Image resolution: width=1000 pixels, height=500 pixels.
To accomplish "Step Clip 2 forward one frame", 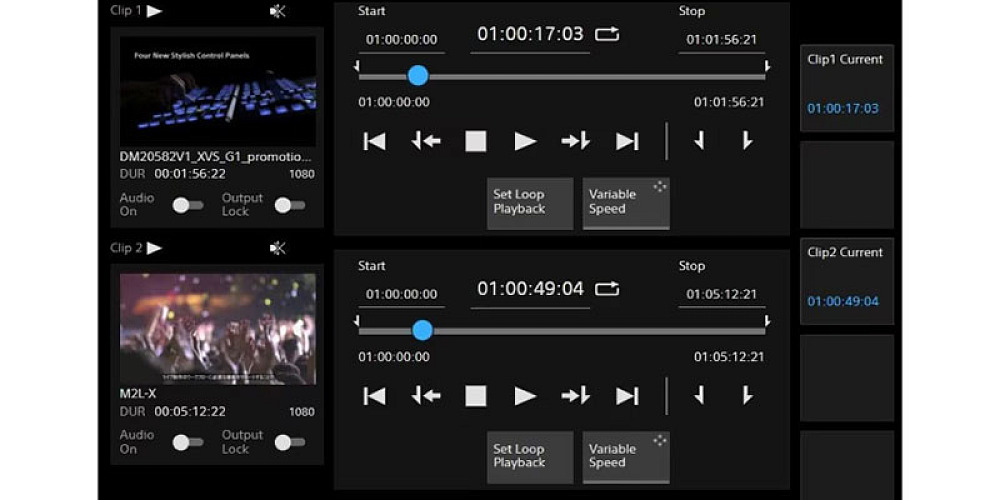I will [575, 396].
